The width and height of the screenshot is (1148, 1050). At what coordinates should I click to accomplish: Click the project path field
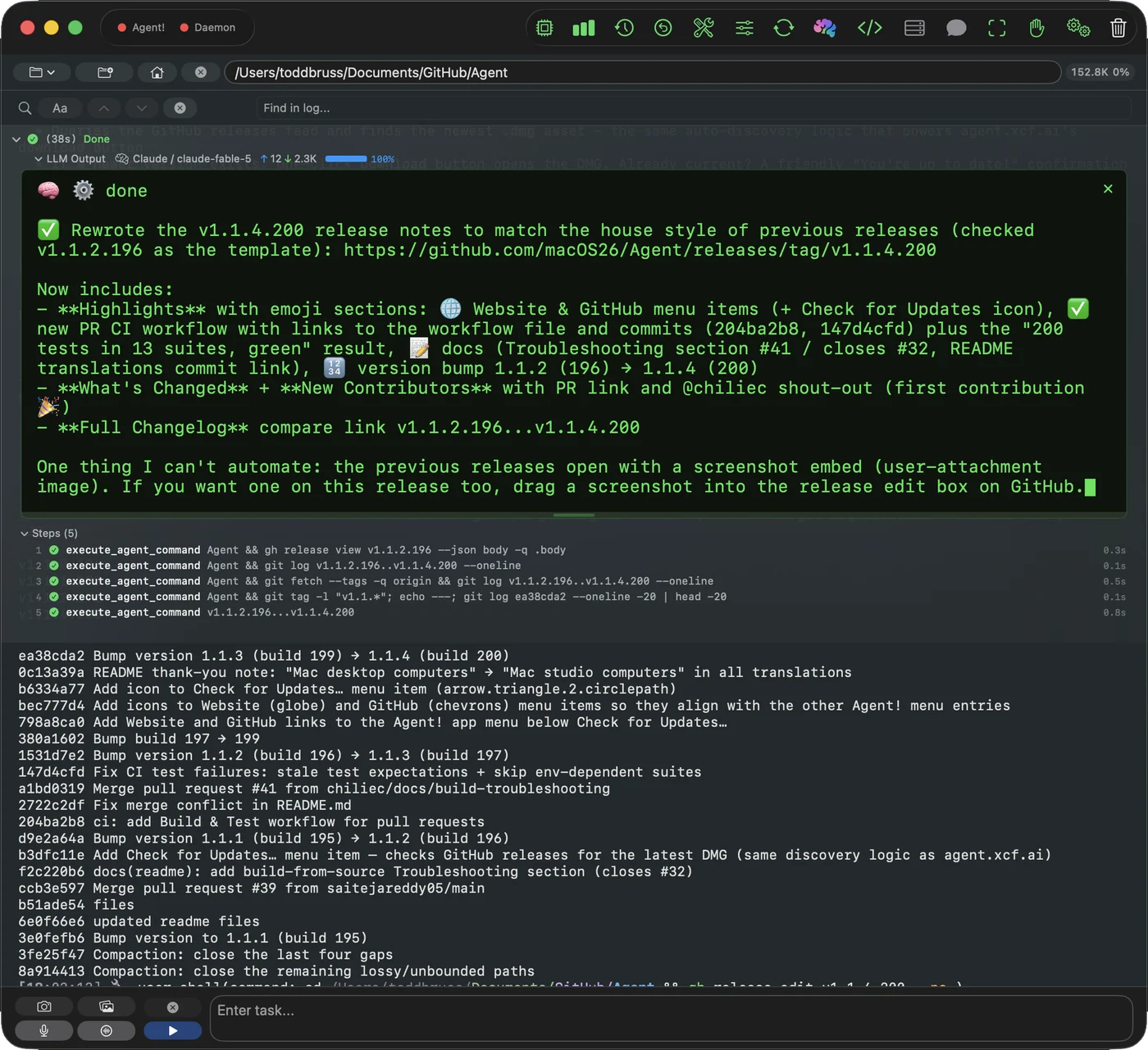pos(643,72)
